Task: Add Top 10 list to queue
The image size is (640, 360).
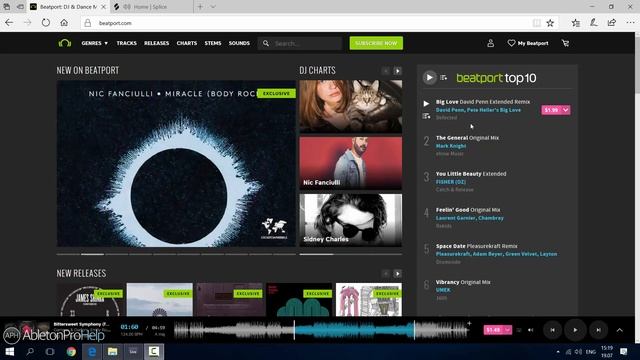Action: pos(444,78)
